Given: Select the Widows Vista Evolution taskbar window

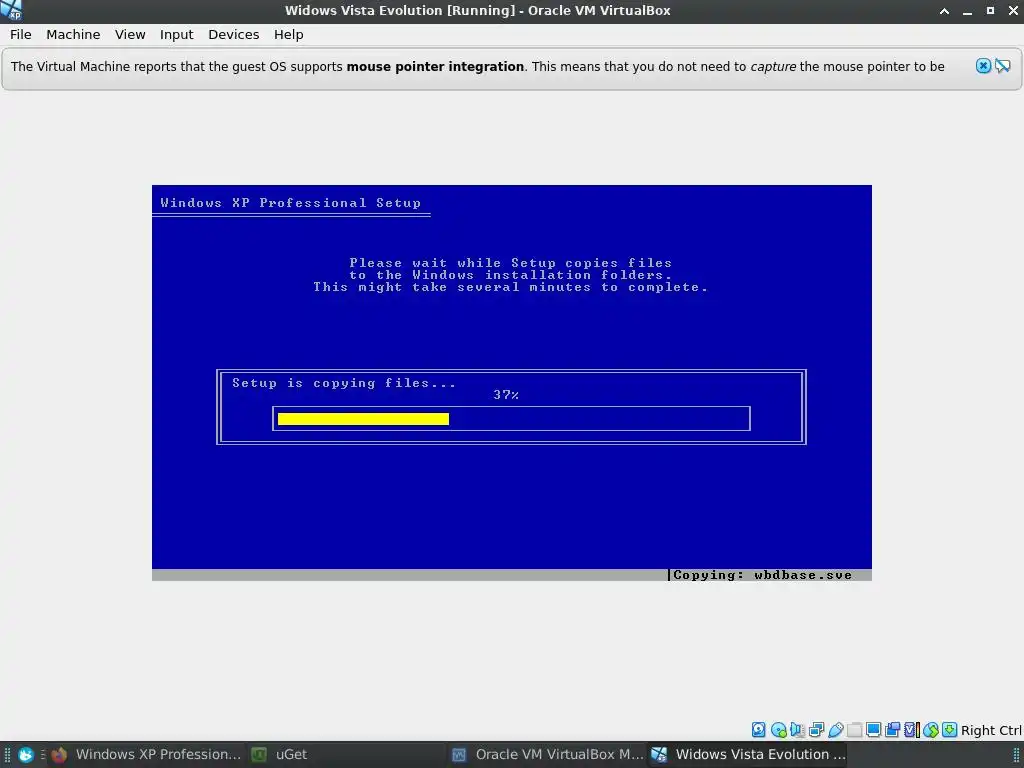Looking at the screenshot, I should click(x=748, y=754).
